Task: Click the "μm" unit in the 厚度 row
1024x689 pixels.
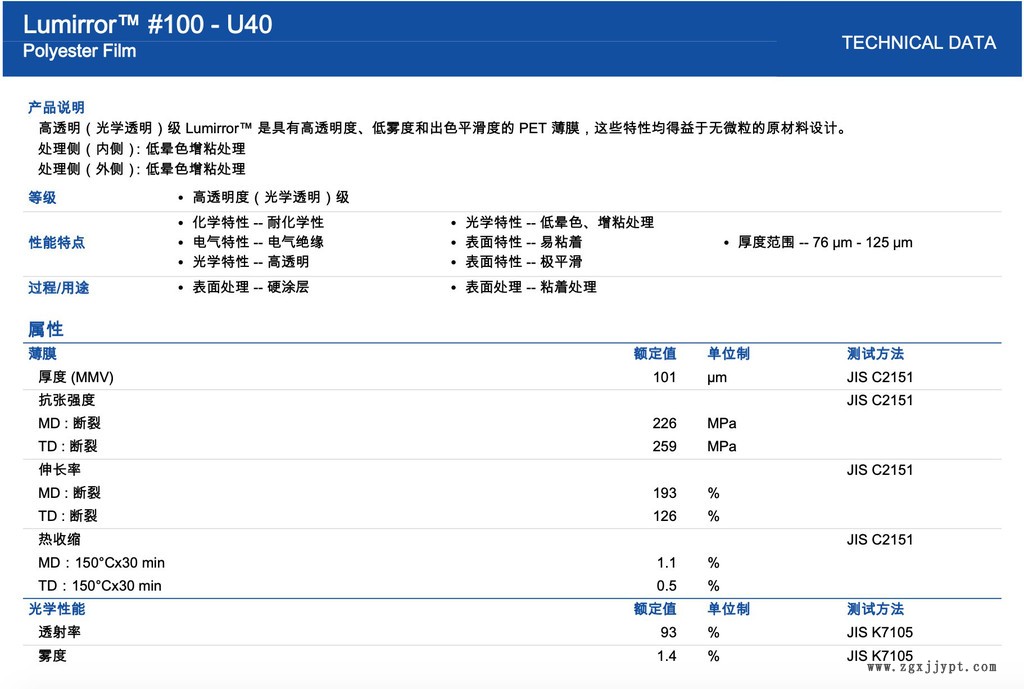Action: coord(717,377)
